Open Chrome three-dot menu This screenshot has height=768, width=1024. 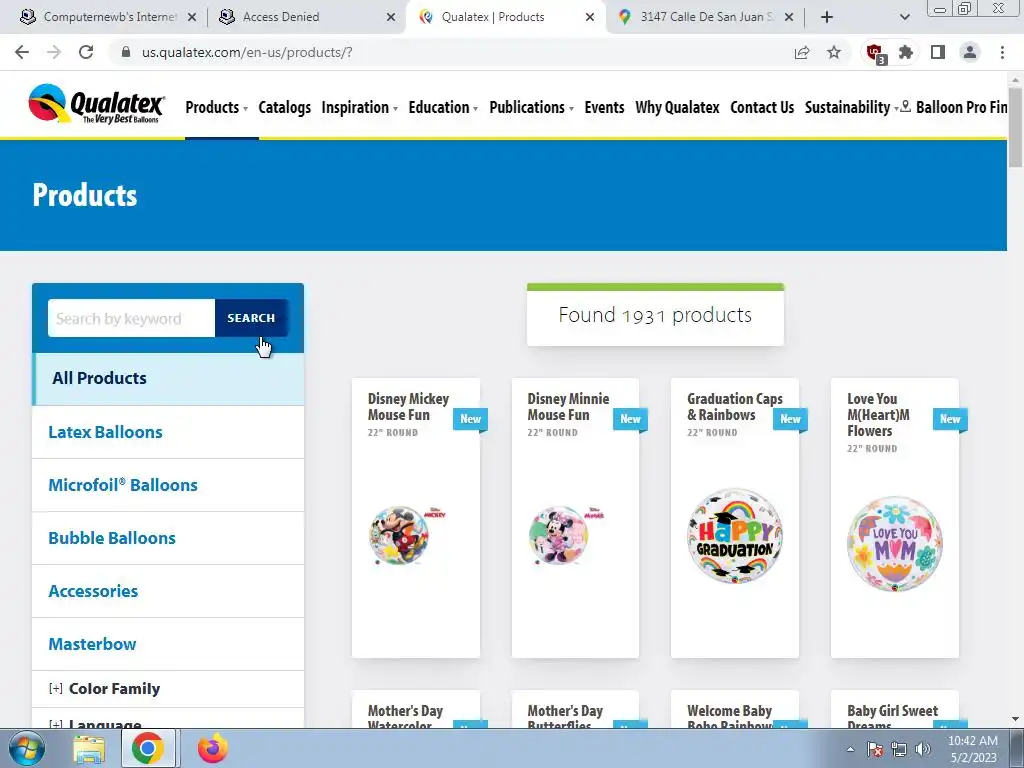pyautogui.click(x=1002, y=52)
